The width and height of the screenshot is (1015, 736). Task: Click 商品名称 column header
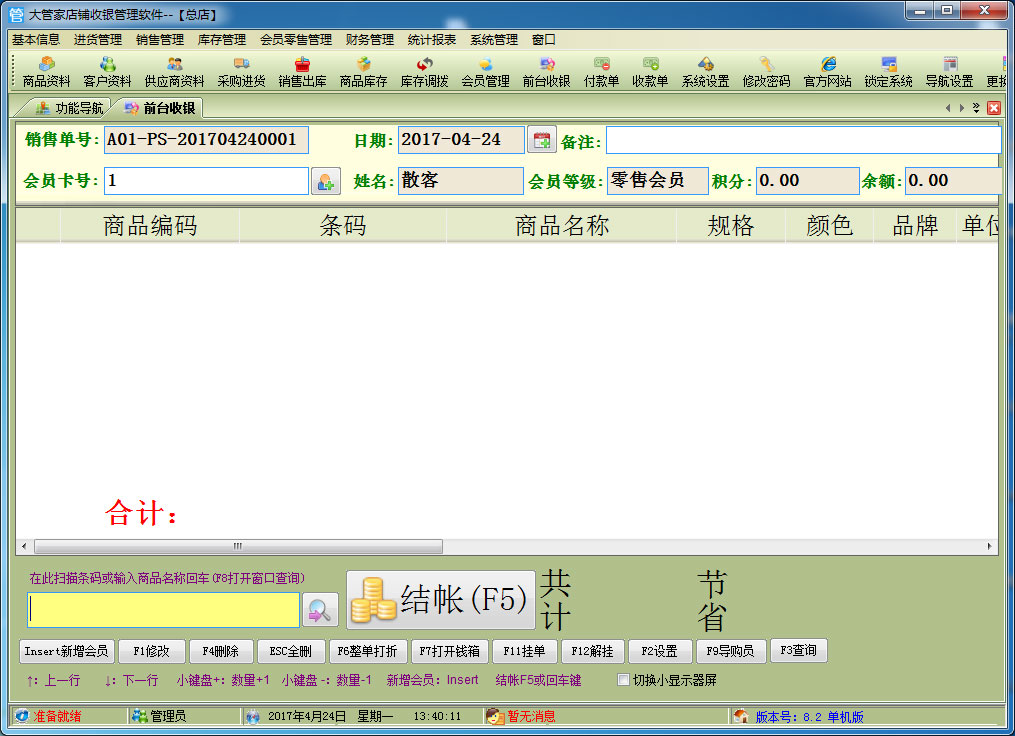click(x=561, y=226)
